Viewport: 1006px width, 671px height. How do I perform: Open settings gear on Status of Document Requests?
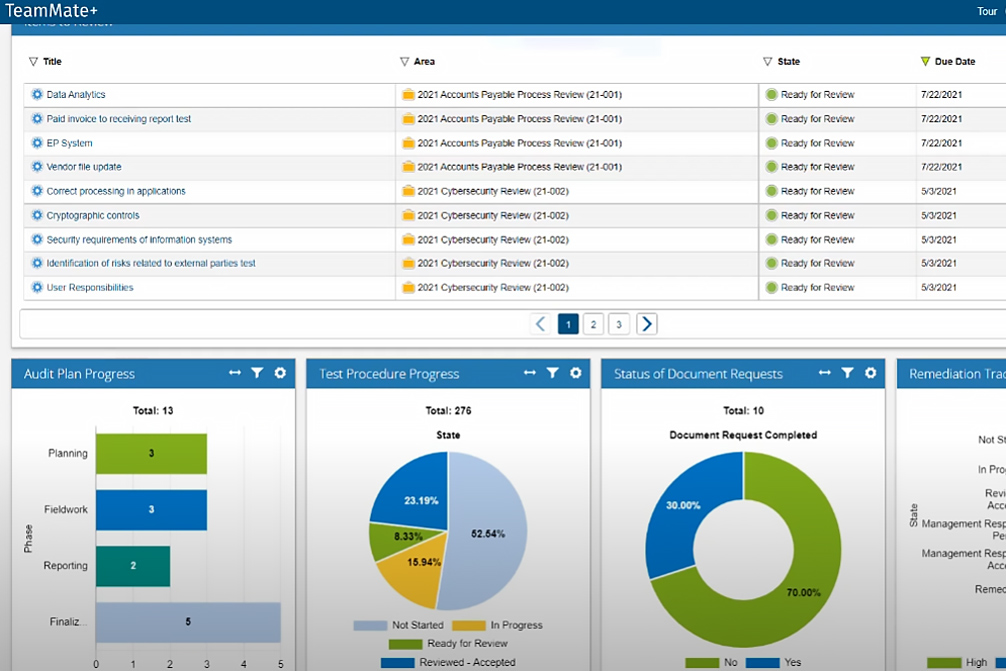(x=871, y=373)
